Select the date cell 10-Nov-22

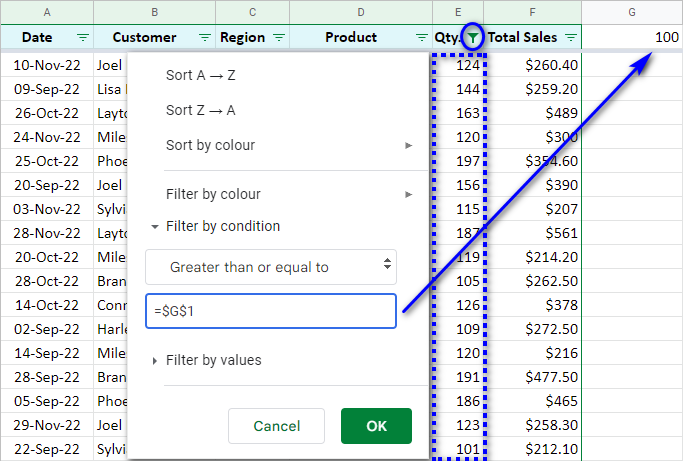47,65
